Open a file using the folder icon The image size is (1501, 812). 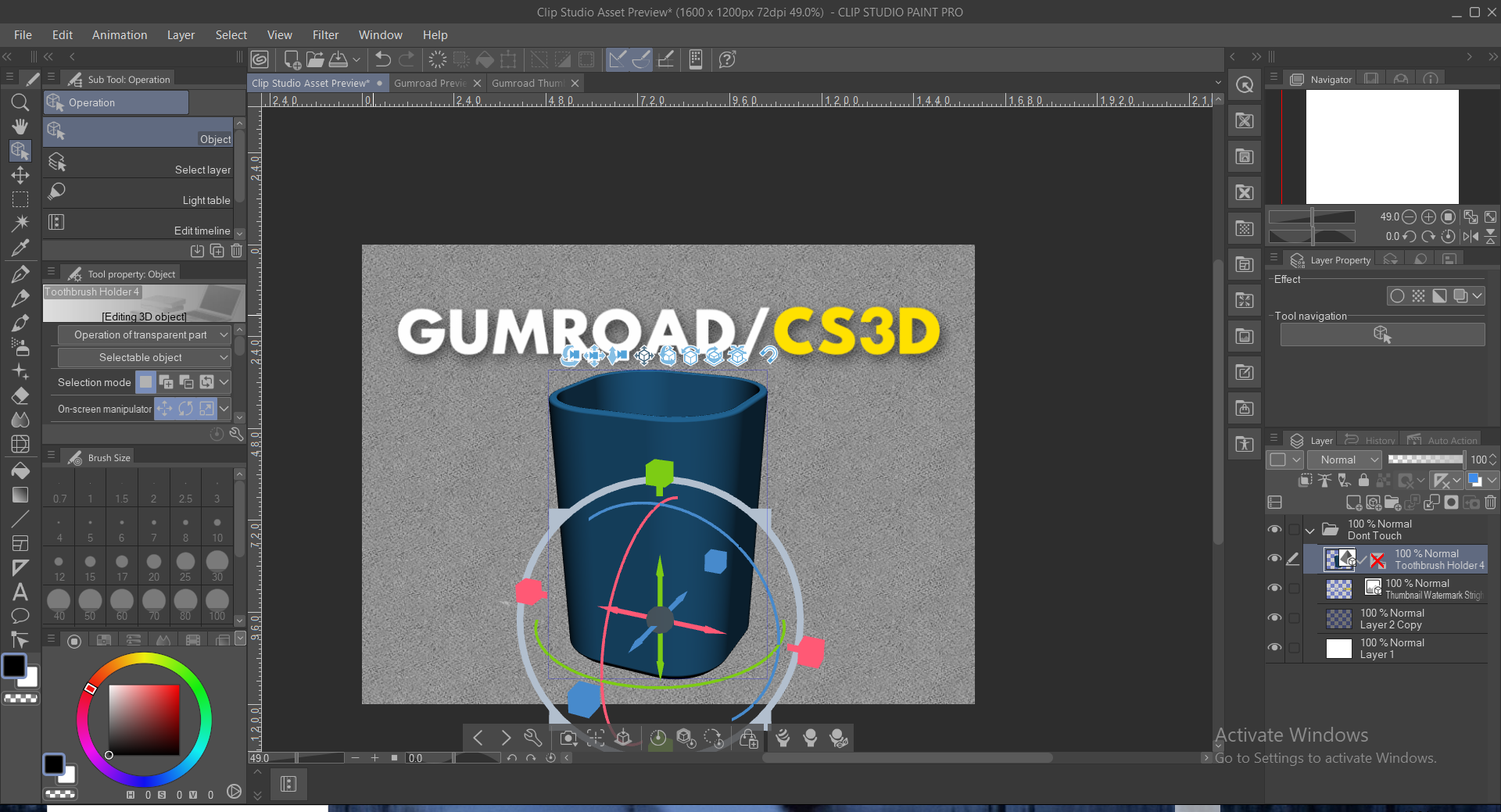pyautogui.click(x=315, y=59)
